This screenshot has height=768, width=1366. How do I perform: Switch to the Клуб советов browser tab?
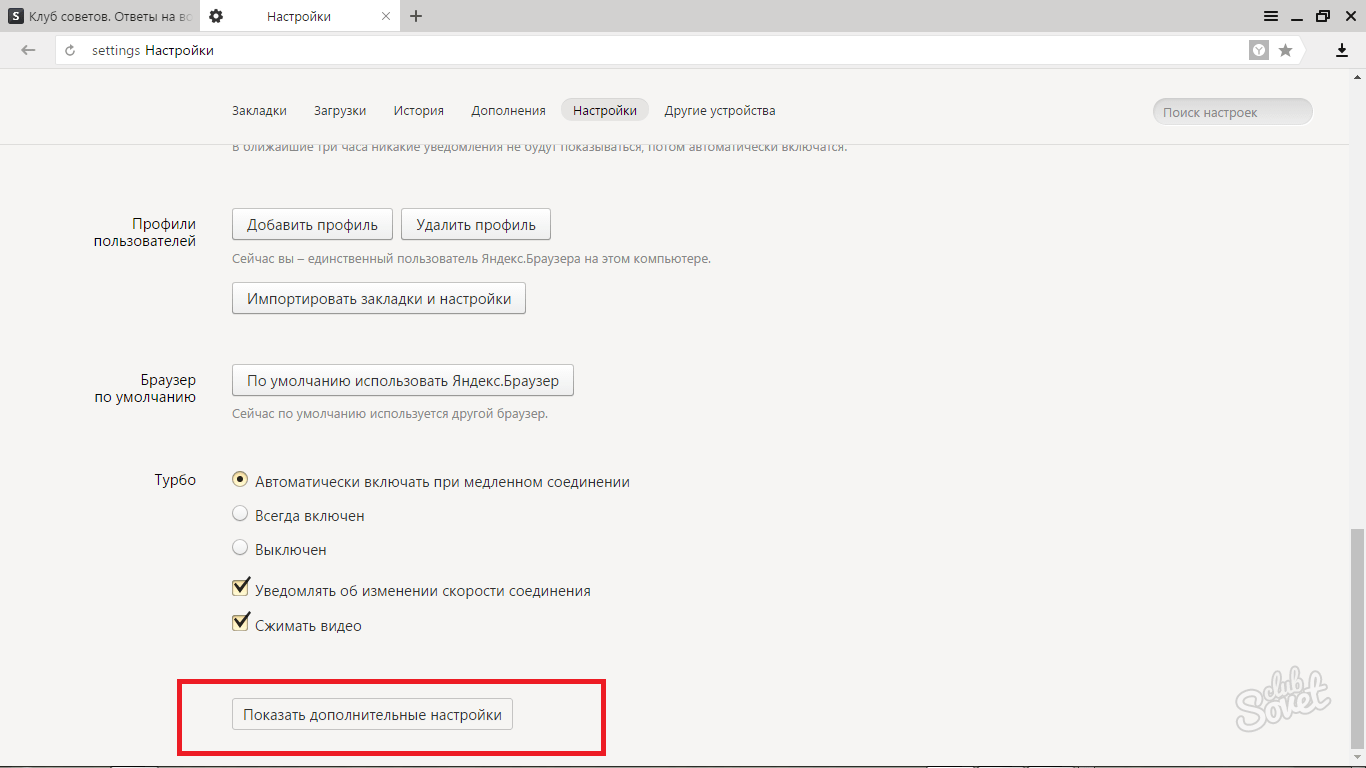(x=100, y=16)
